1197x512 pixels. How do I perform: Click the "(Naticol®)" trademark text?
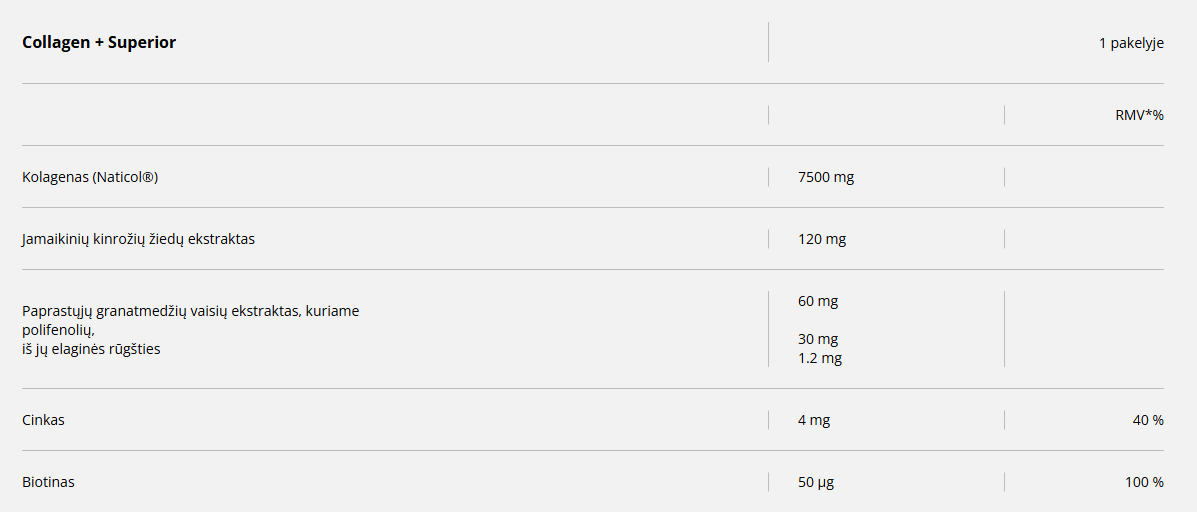125,177
